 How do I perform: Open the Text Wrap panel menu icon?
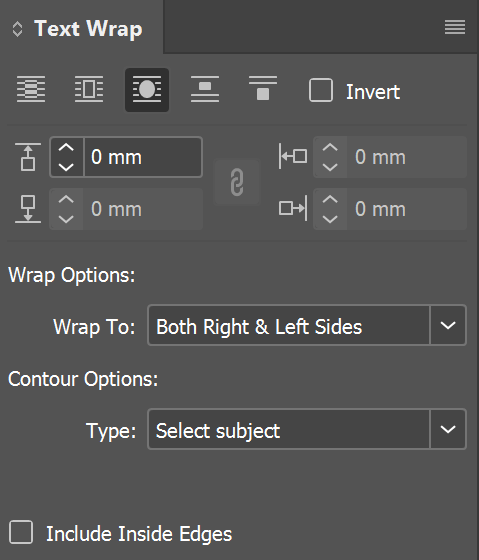tap(455, 28)
